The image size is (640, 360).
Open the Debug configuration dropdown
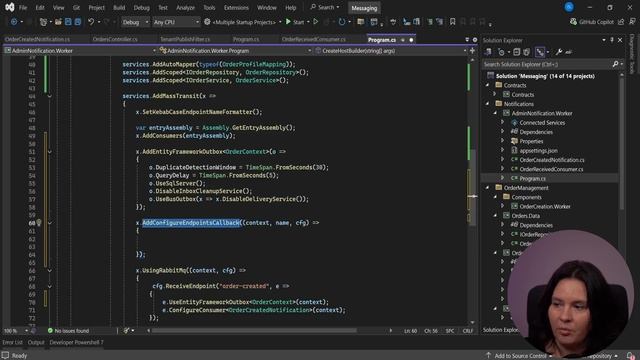click(x=136, y=22)
